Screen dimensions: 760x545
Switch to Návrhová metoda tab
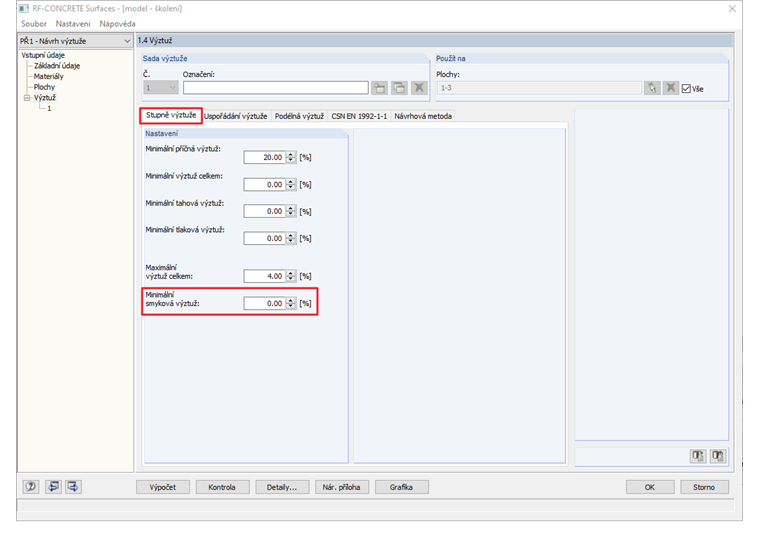pyautogui.click(x=423, y=116)
